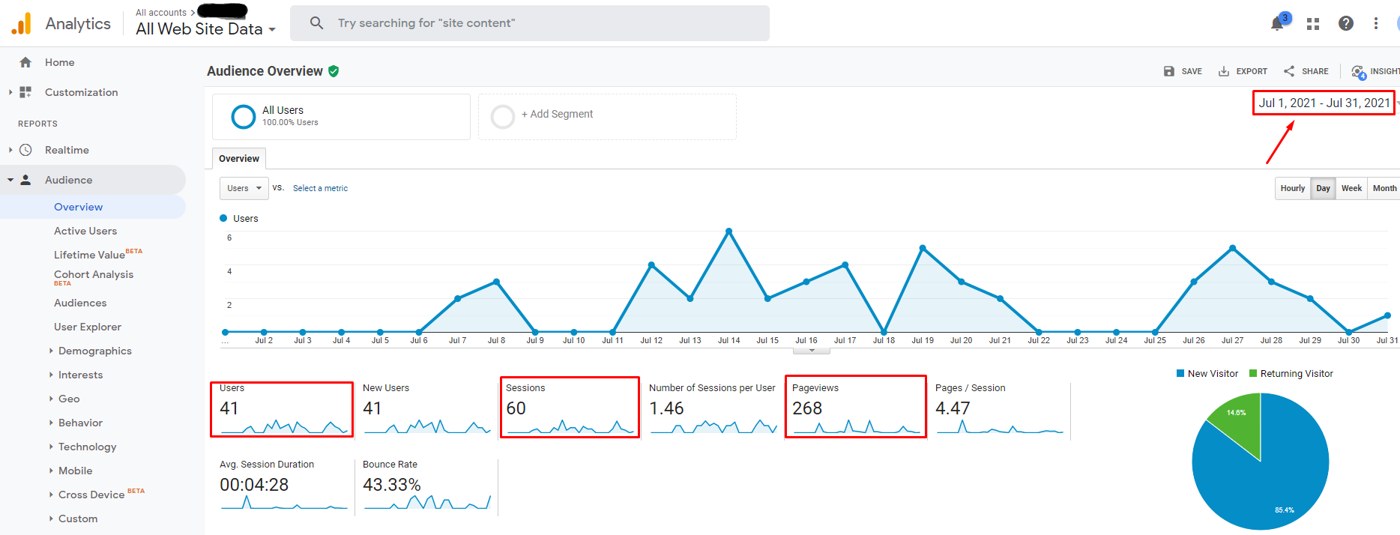Viewport: 1400px width, 535px height.
Task: Select the Pages / Session tile
Action: (1000, 408)
